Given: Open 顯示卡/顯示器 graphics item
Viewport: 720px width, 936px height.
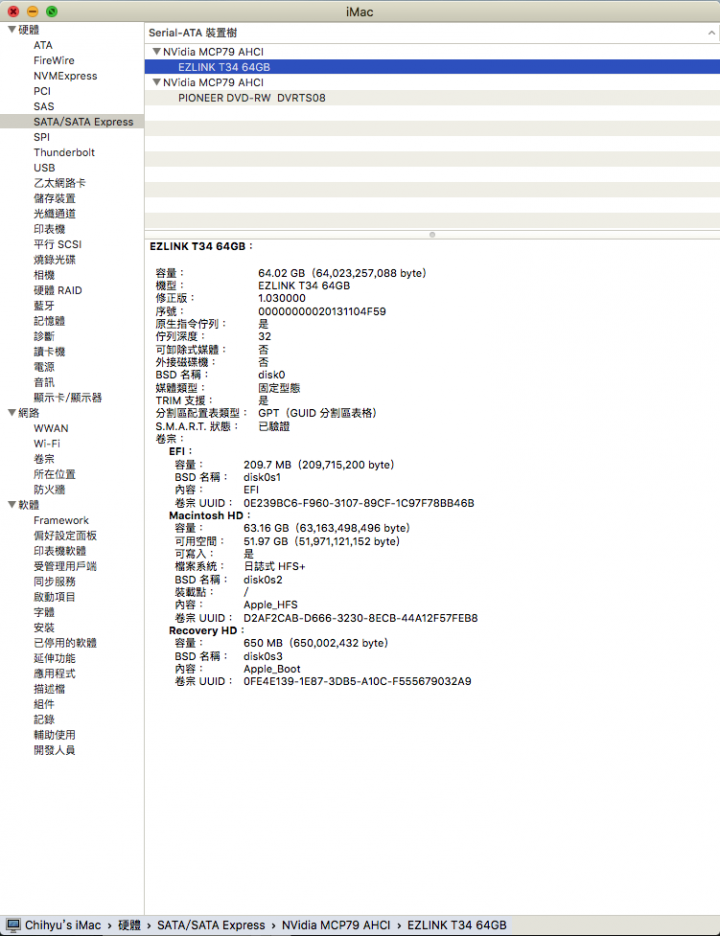Looking at the screenshot, I should [67, 398].
